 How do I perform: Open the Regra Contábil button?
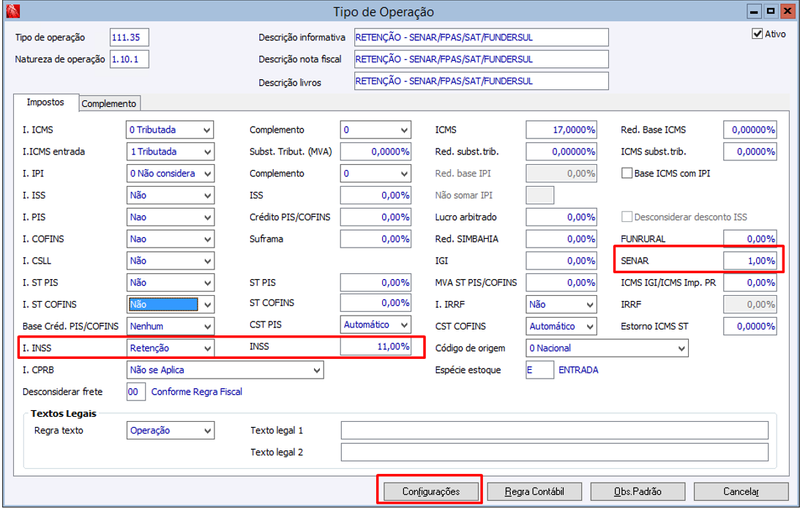click(x=534, y=492)
